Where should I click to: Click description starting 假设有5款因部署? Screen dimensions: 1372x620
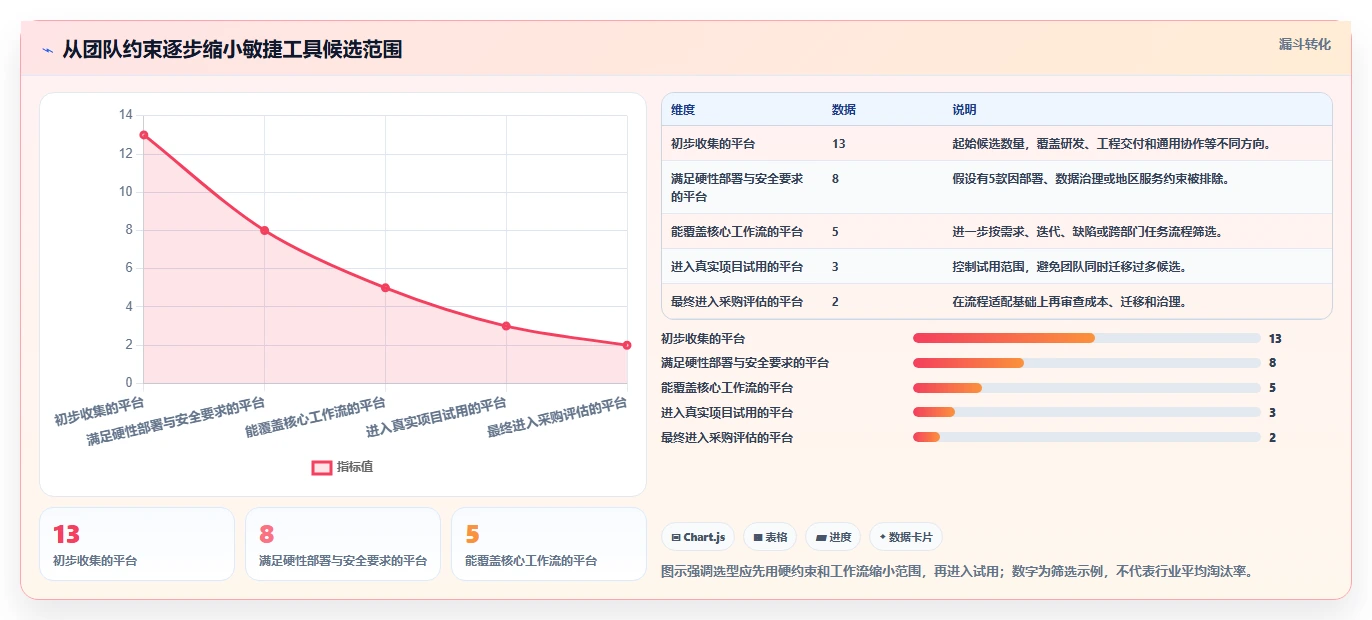tap(1090, 179)
